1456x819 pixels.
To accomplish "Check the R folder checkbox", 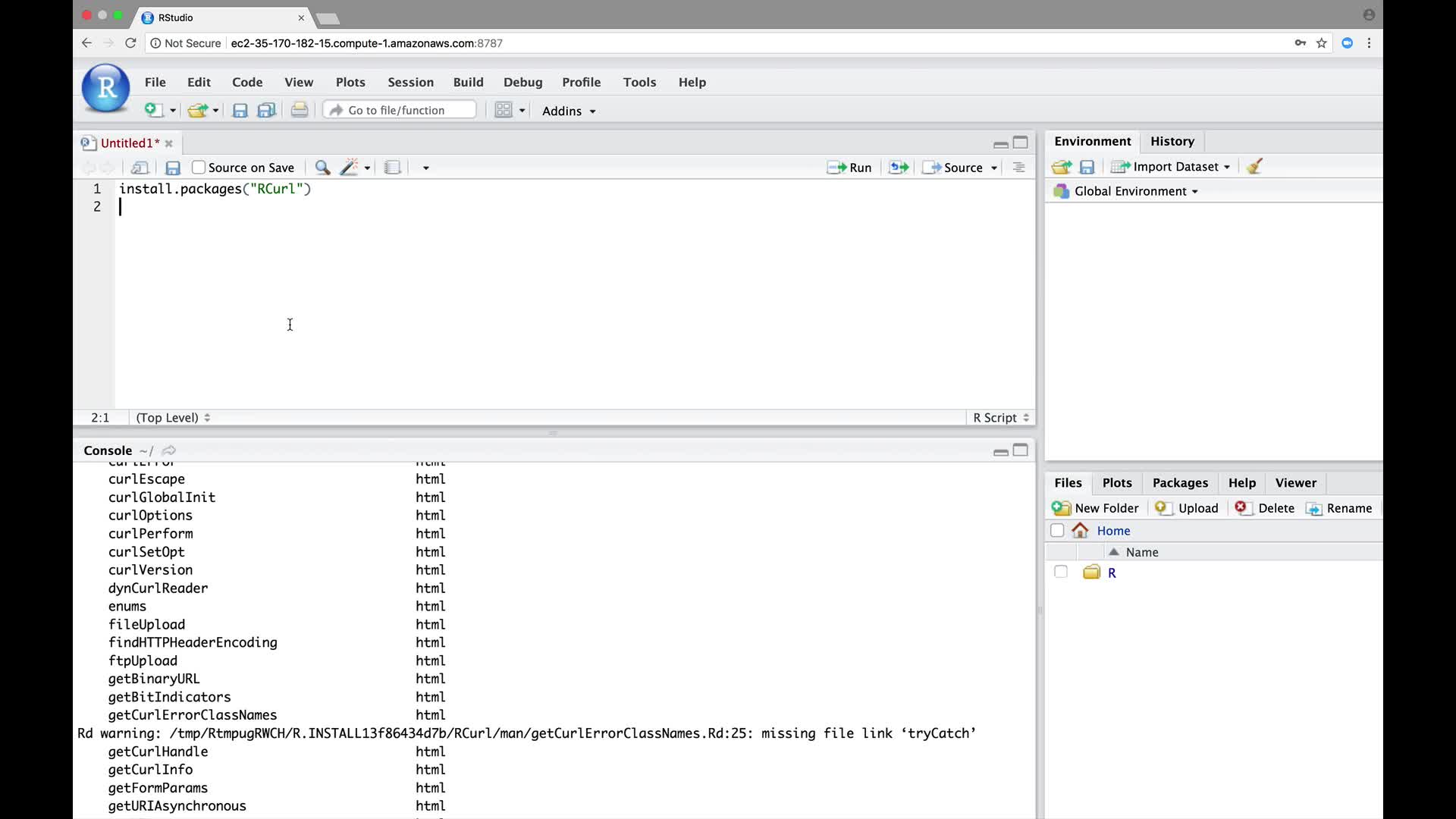I will pos(1060,573).
